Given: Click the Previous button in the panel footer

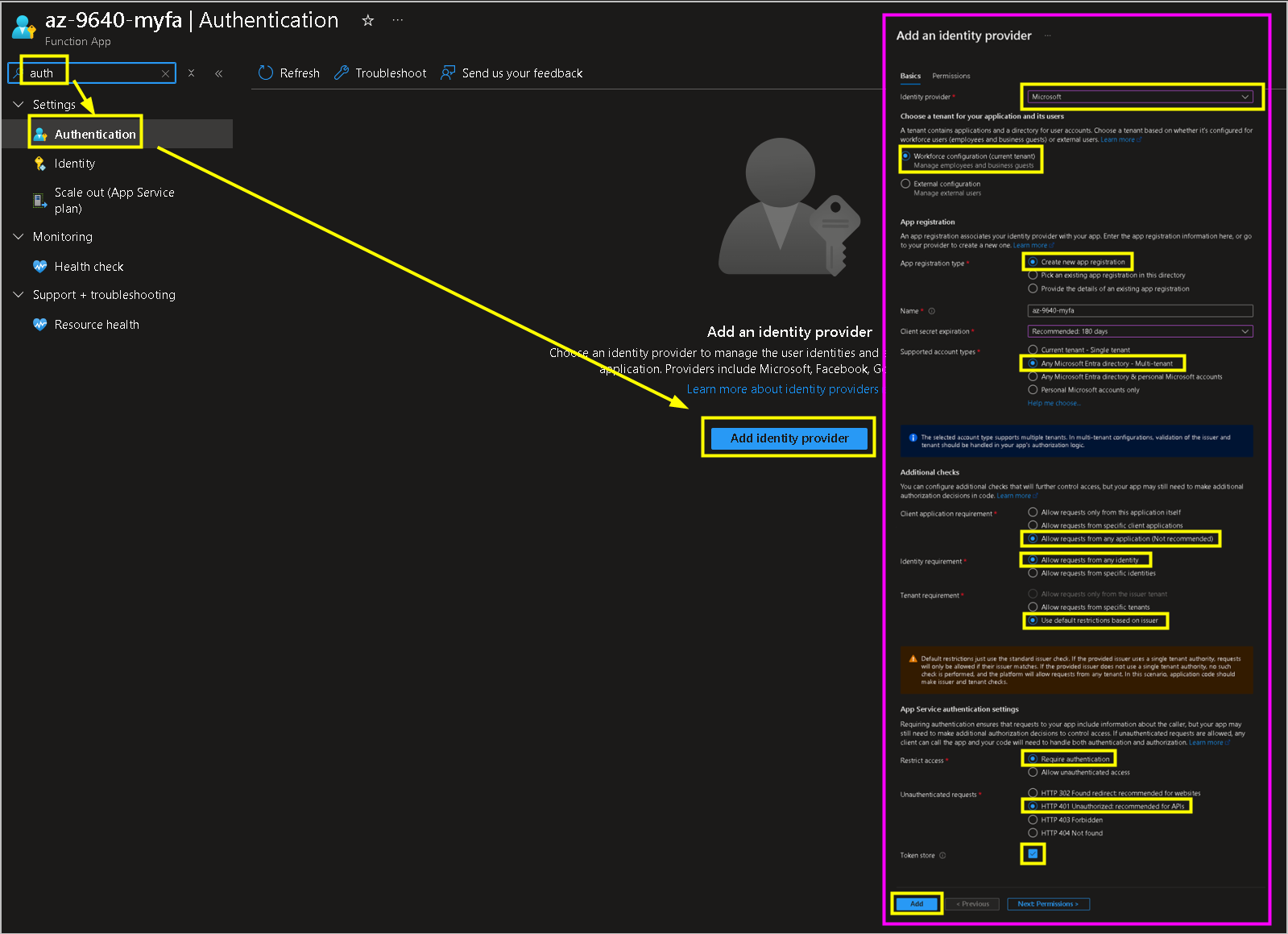Looking at the screenshot, I should point(973,904).
